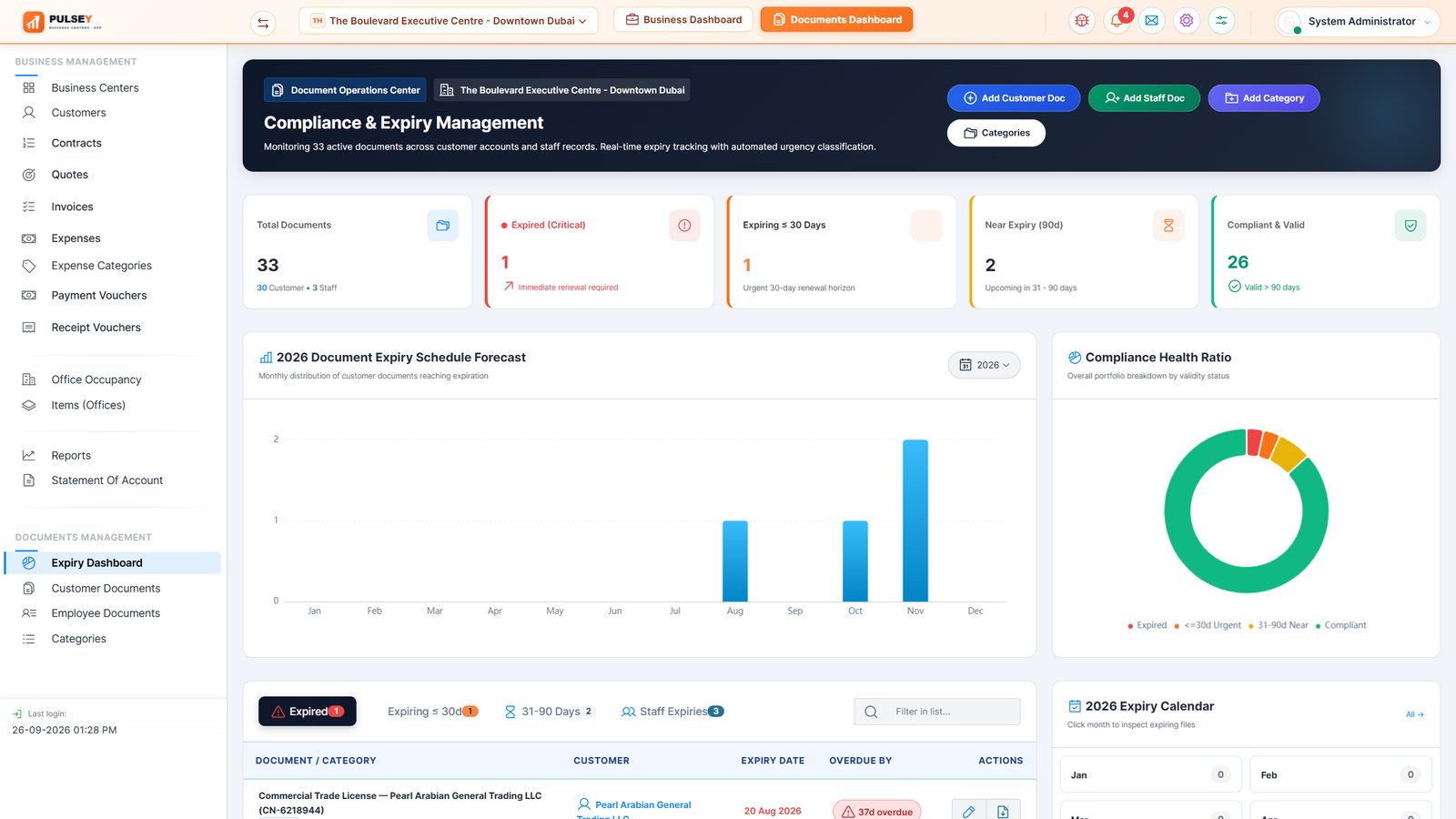Click the All link in Expiry Calendar
The image size is (1456, 819).
click(1414, 714)
